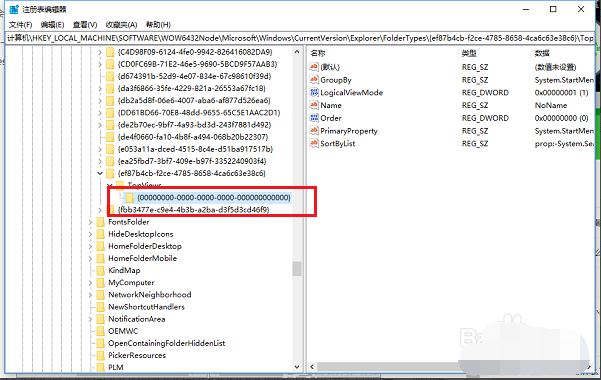Expand the MyComputer key
The height and width of the screenshot is (380, 601).
[x=90, y=283]
